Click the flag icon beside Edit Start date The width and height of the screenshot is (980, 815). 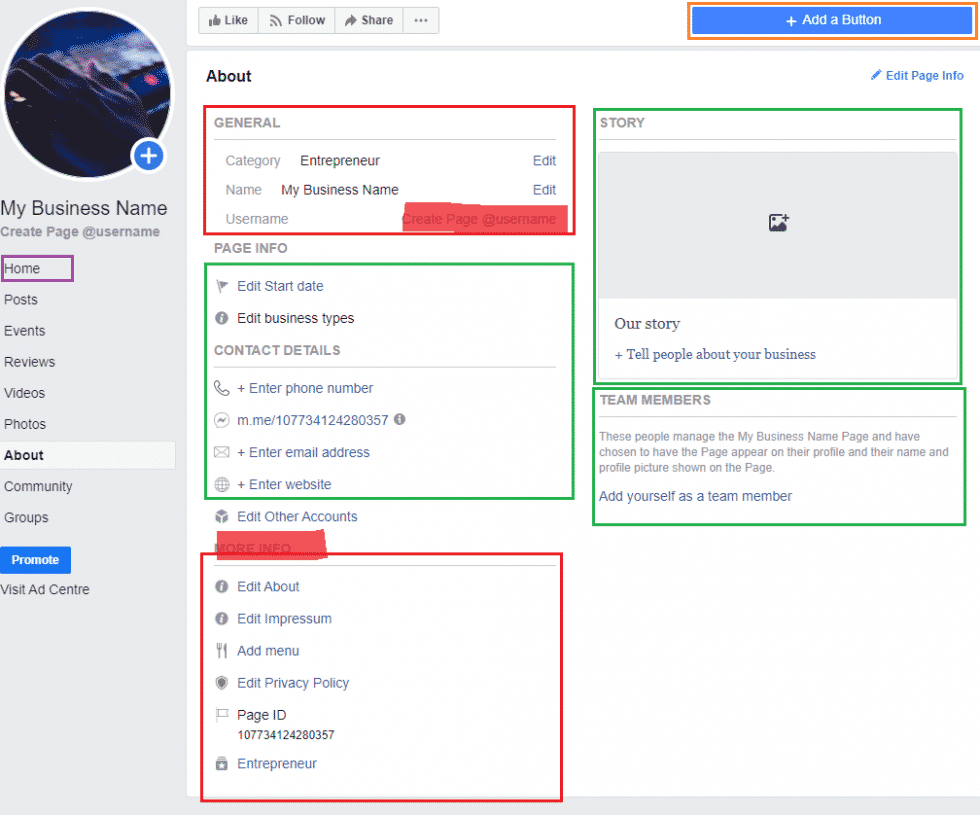[x=222, y=286]
